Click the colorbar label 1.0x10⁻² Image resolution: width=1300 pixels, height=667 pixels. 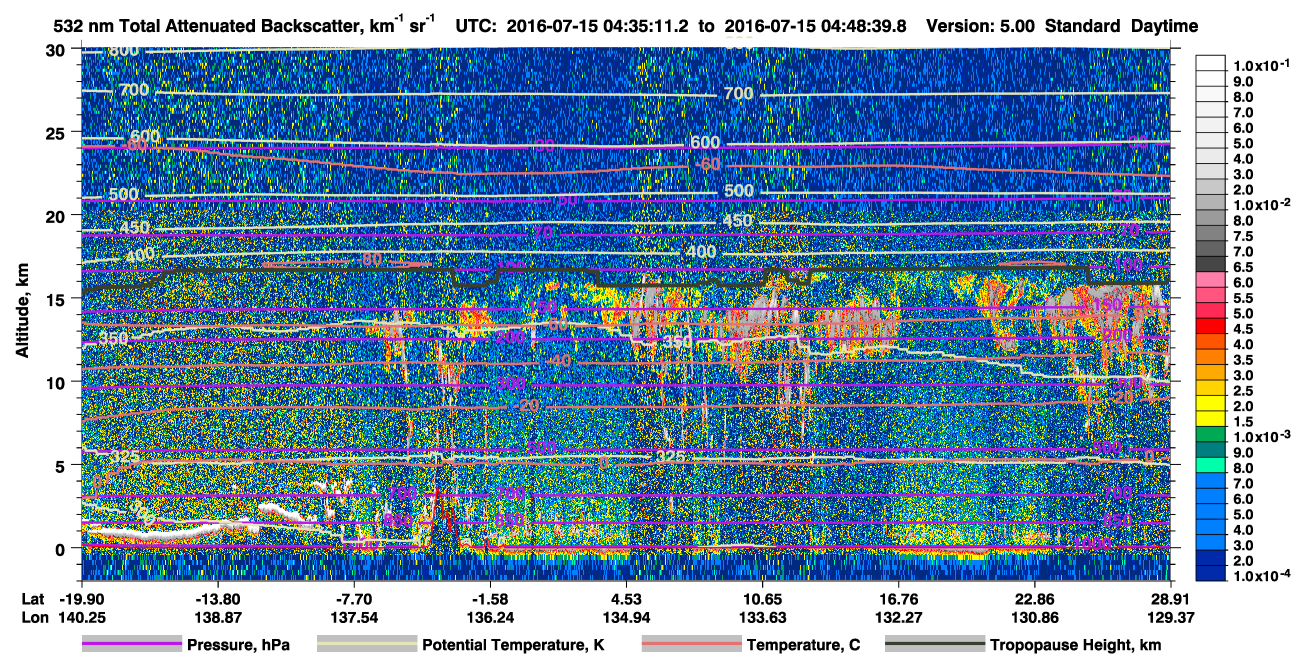click(1261, 205)
